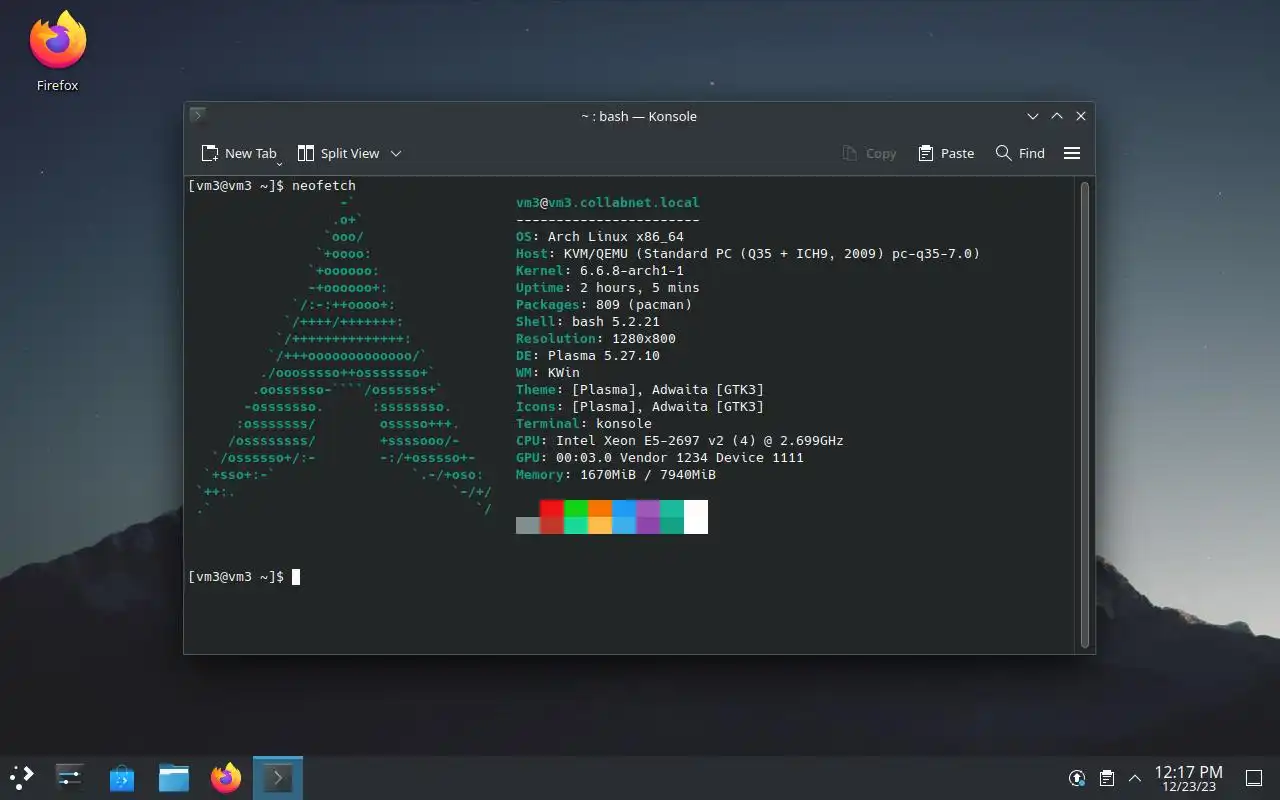Click the Konsole vertical scrollbar

coord(1085,414)
